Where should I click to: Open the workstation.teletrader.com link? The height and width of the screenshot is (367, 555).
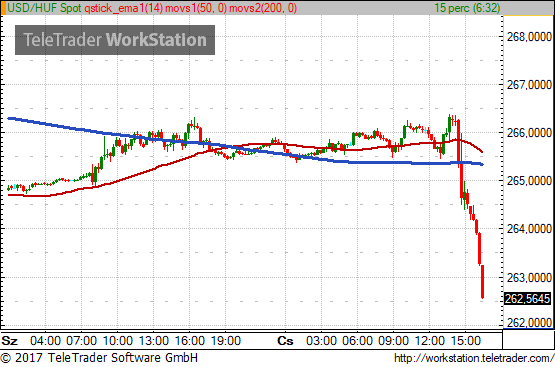coord(474,358)
